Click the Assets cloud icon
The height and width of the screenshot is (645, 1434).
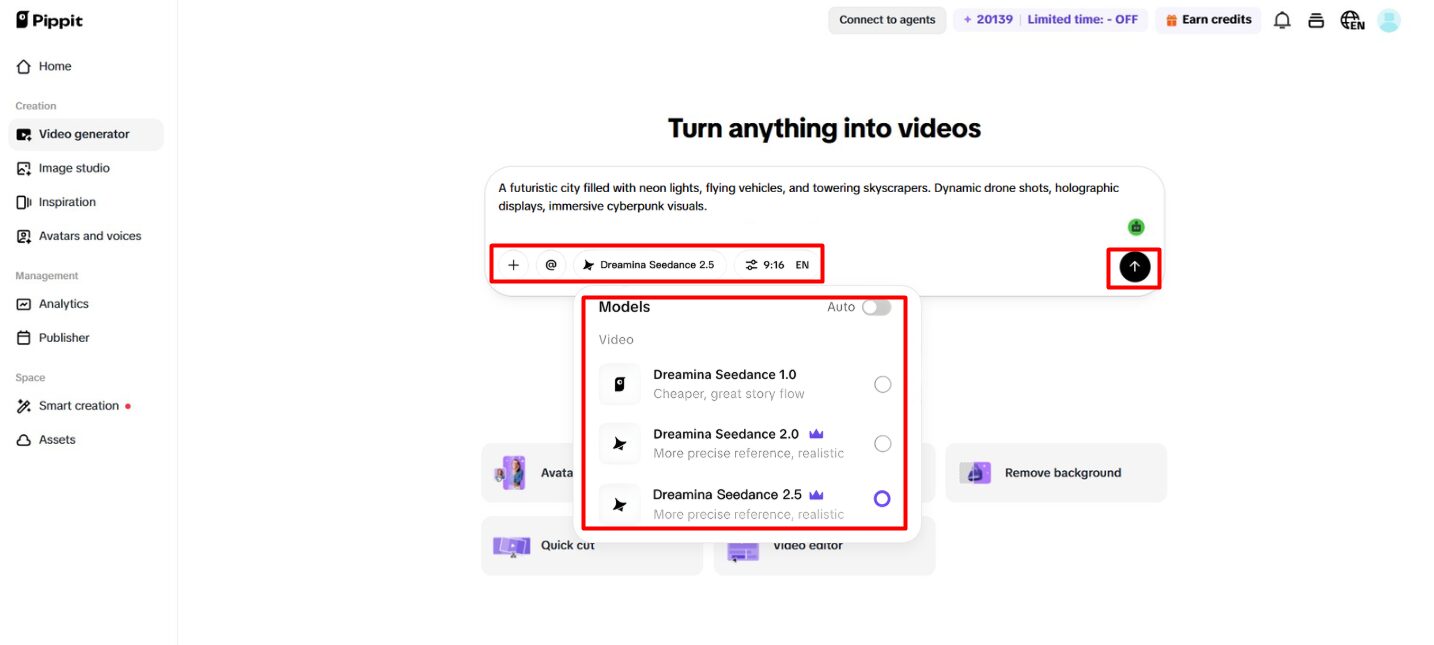pyautogui.click(x=24, y=440)
